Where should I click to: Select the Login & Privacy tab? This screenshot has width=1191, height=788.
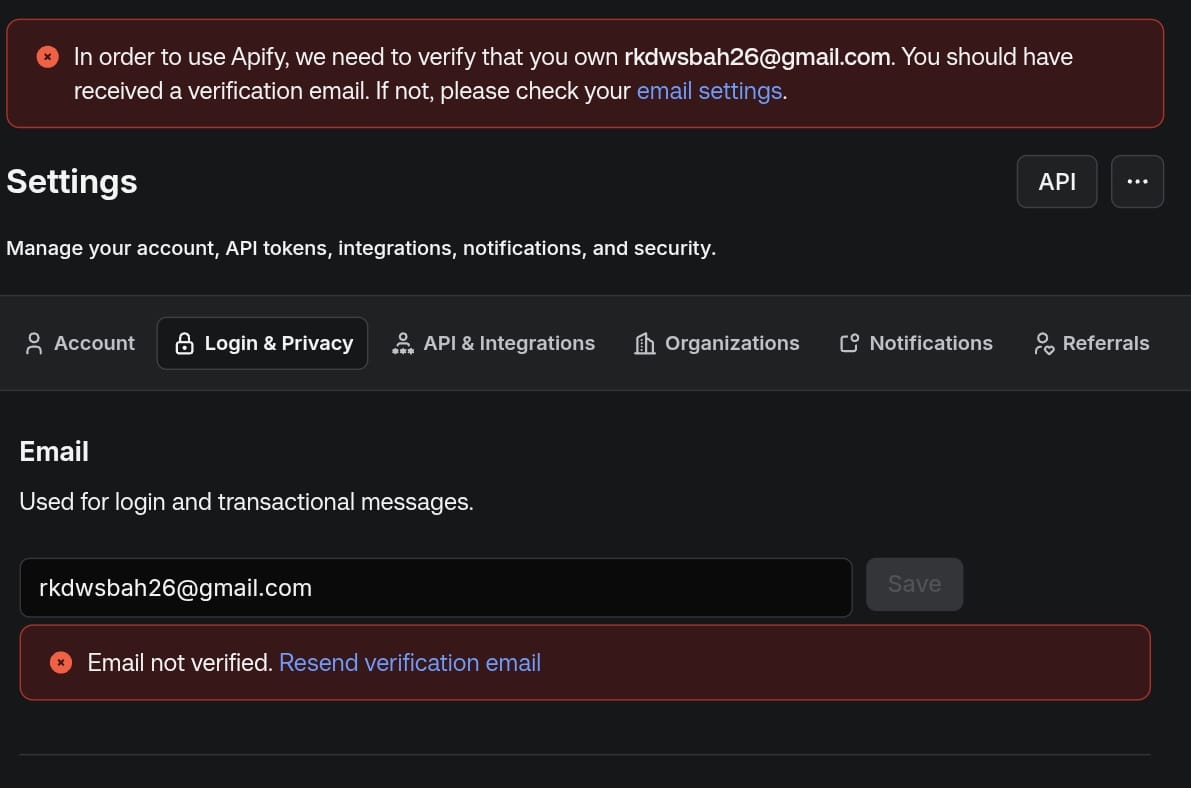[262, 343]
